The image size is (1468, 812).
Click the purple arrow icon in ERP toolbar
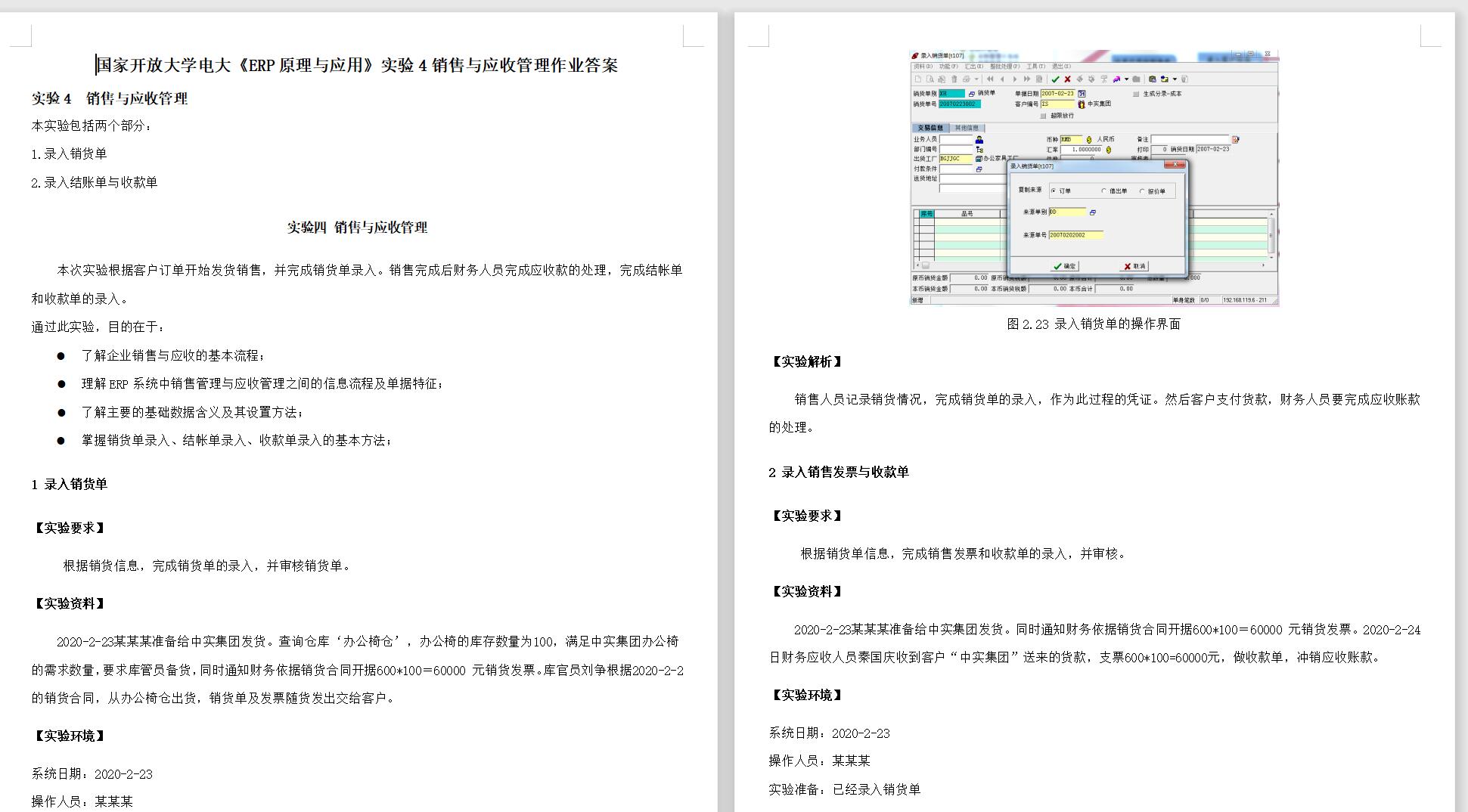[x=1116, y=79]
